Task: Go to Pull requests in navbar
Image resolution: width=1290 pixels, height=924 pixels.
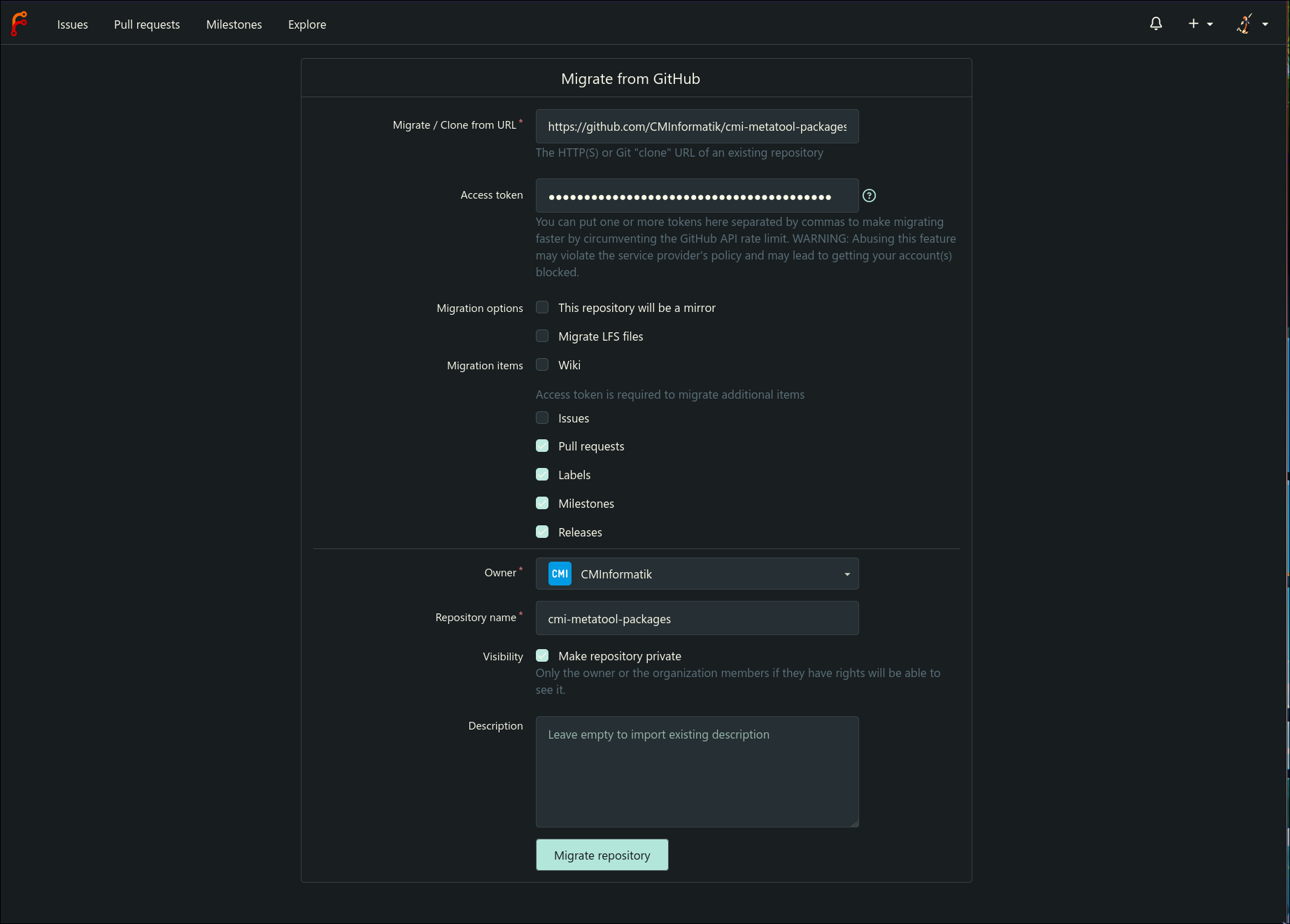Action: pos(147,24)
